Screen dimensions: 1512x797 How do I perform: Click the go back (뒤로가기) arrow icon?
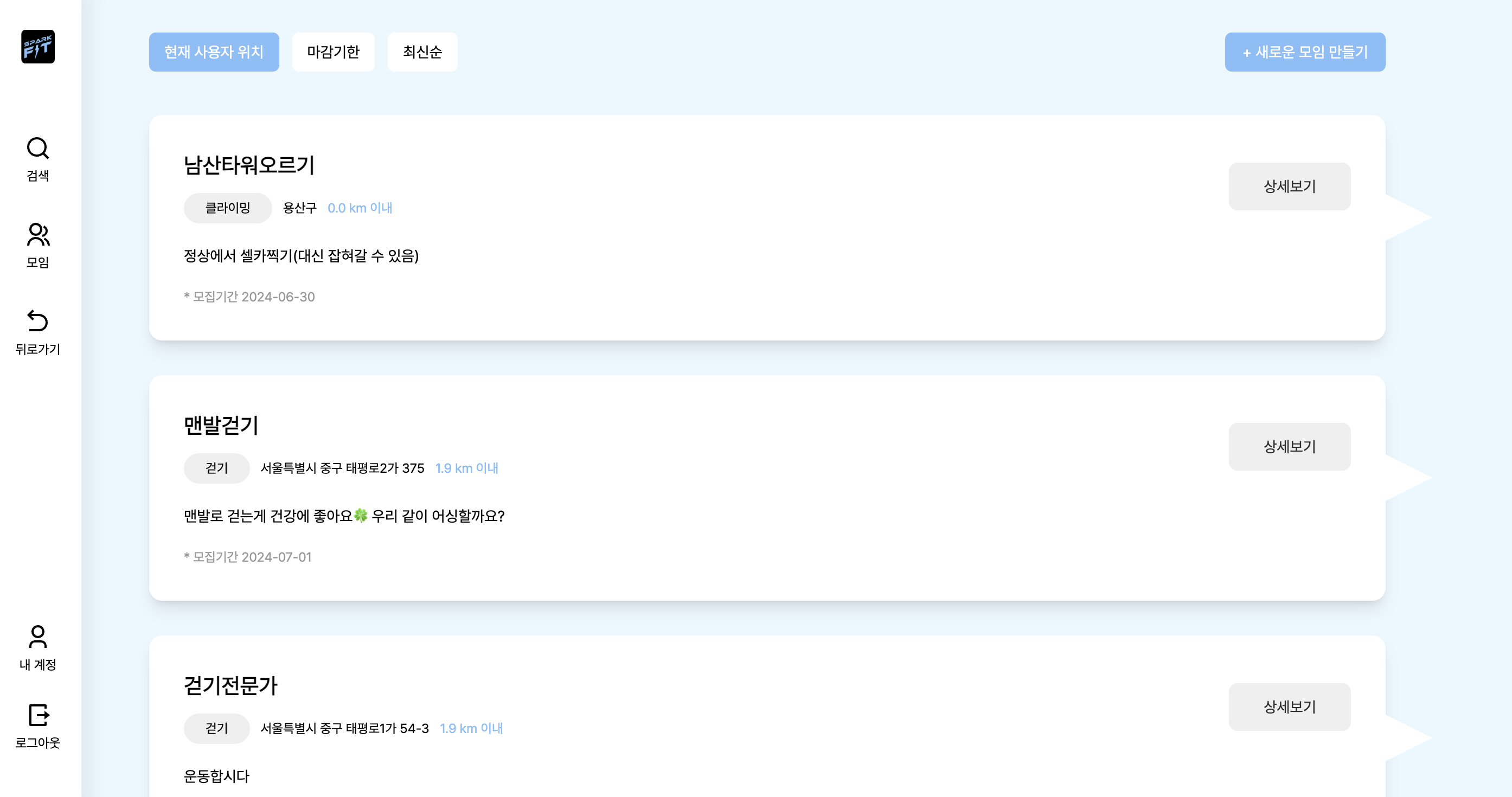(37, 321)
